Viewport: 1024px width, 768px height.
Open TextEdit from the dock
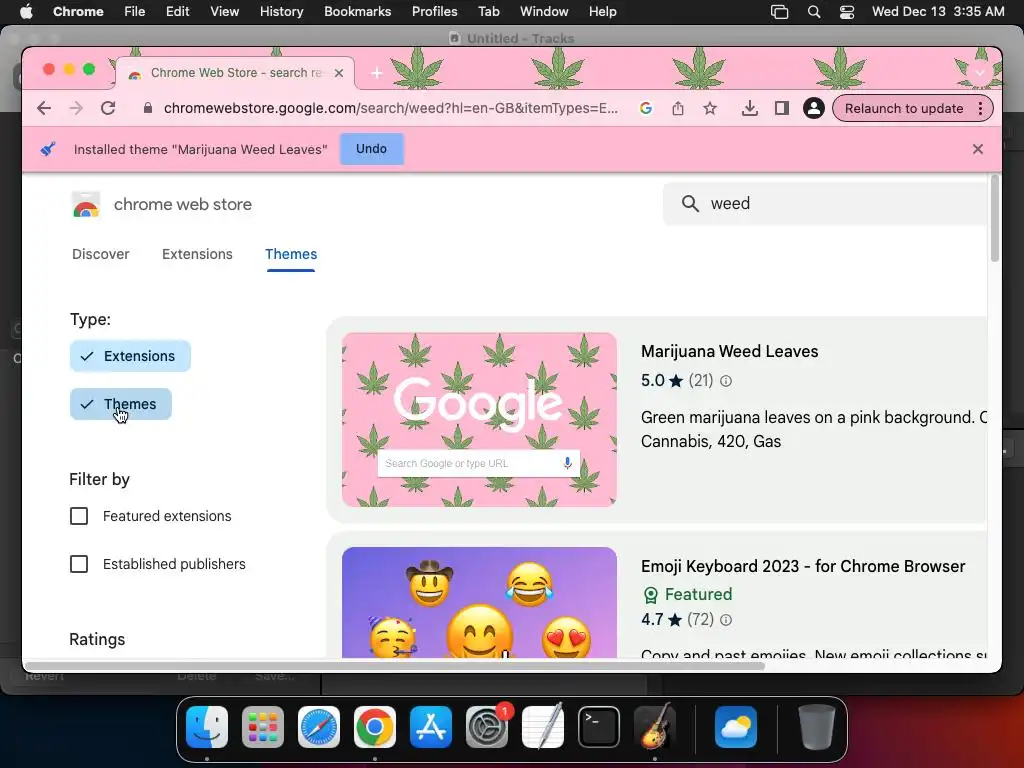pyautogui.click(x=543, y=727)
